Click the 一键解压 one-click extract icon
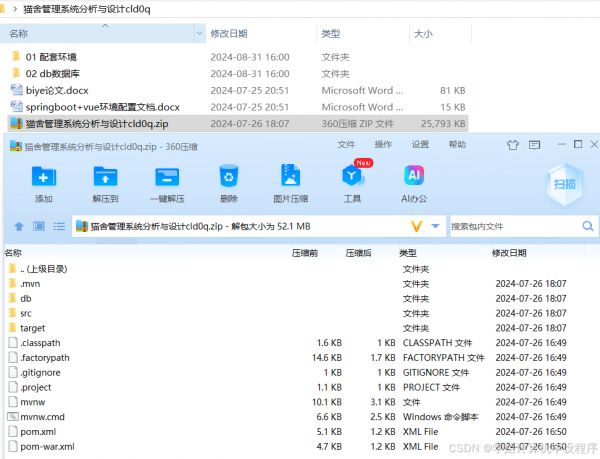600x459 pixels. [167, 176]
